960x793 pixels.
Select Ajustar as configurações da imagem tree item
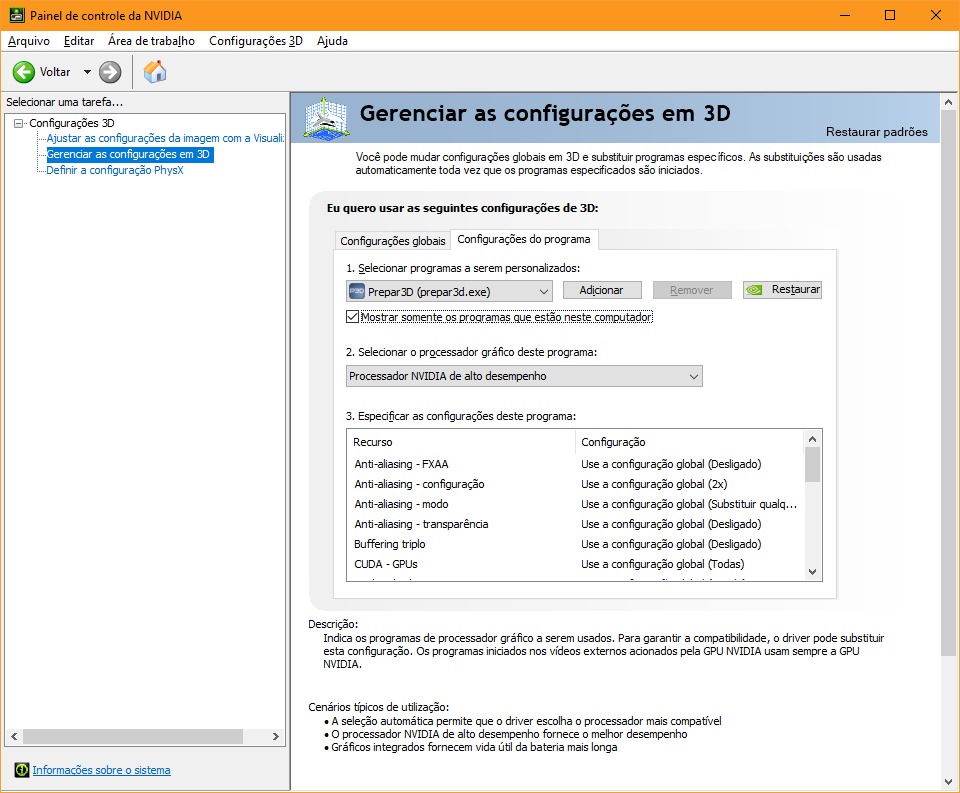(x=165, y=138)
